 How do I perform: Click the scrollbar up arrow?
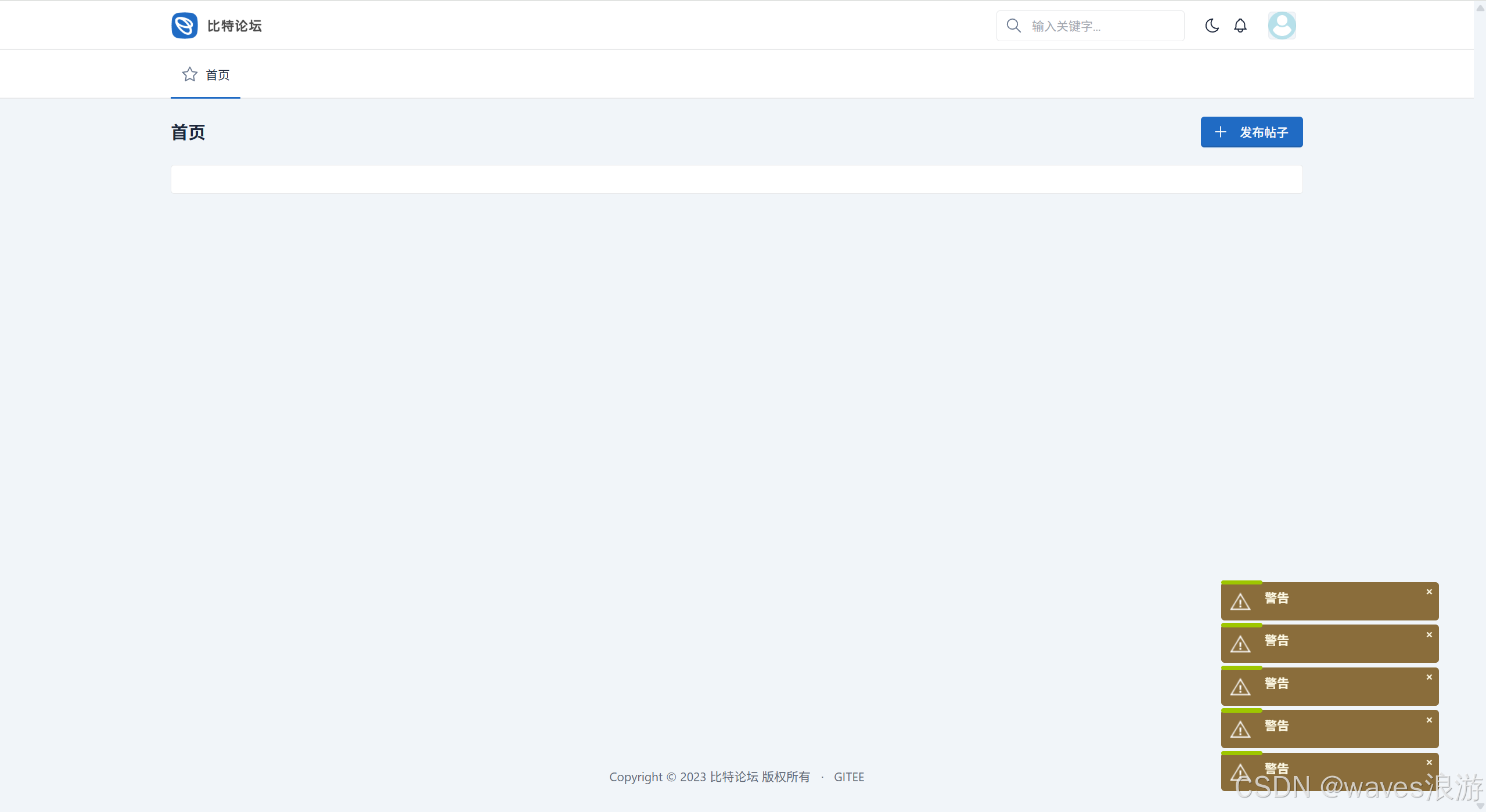[x=1480, y=8]
